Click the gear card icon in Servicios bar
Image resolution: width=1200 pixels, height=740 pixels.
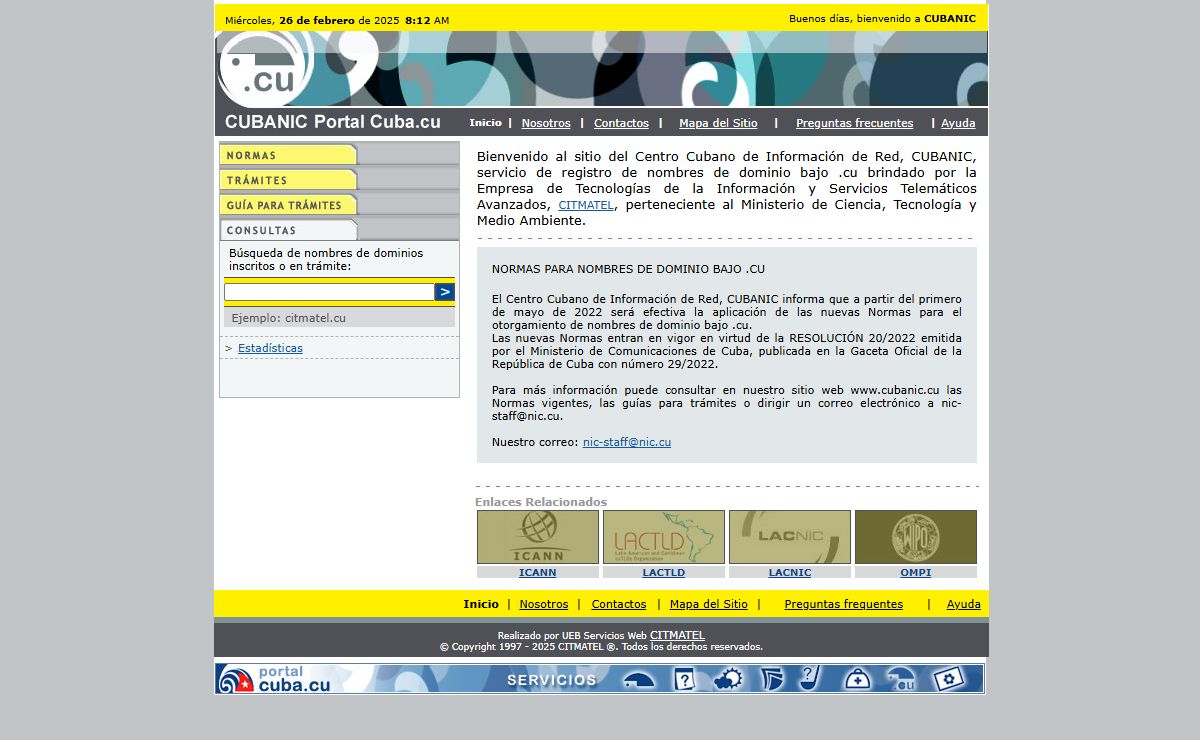948,680
